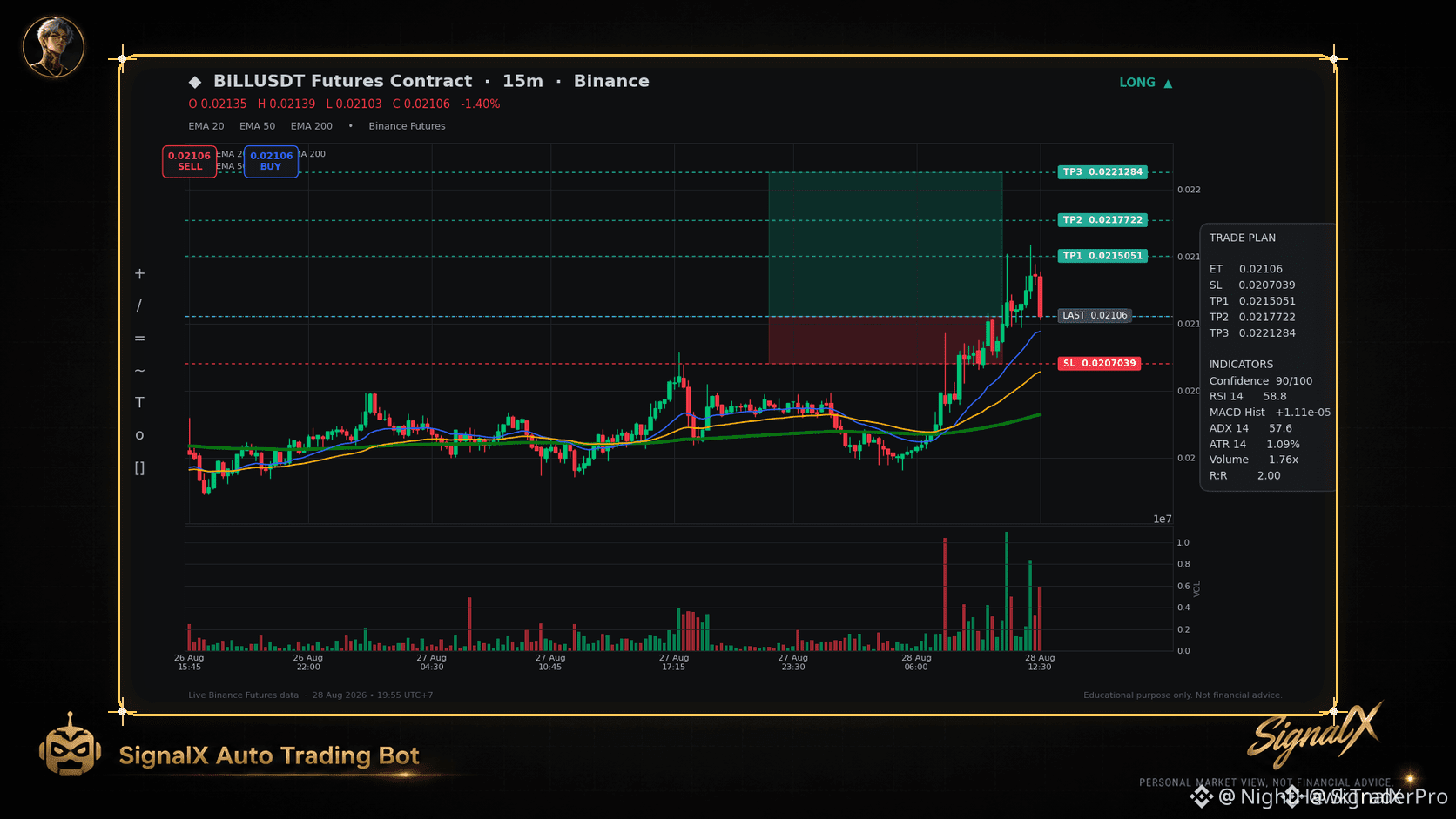
Task: Click the INDICATORS heading
Action: tap(1241, 365)
